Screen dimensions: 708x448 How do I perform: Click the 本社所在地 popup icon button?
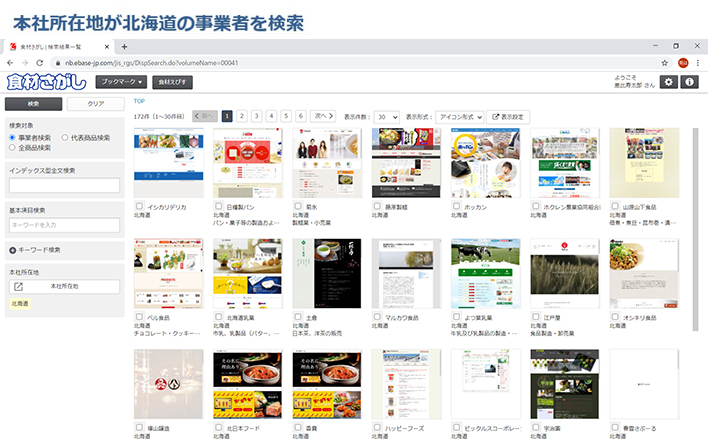coord(64,286)
